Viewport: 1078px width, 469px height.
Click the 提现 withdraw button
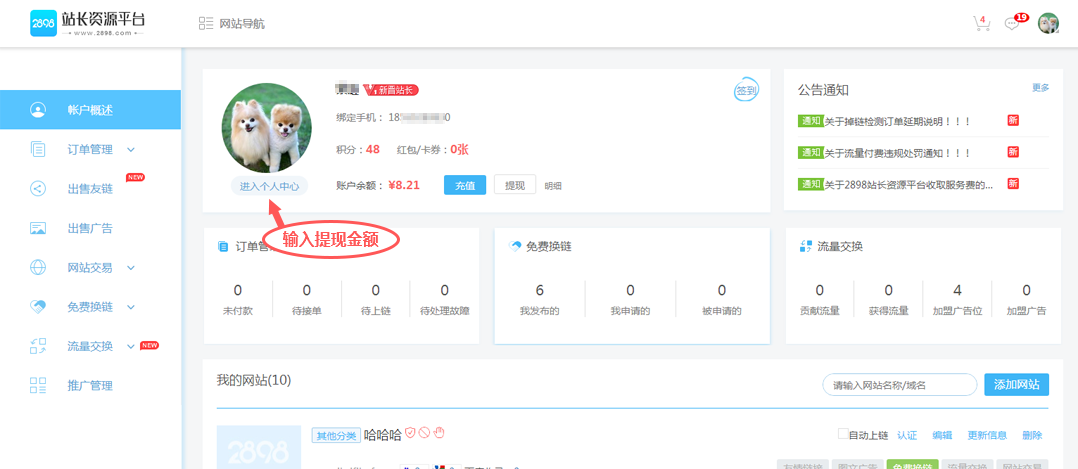point(514,185)
